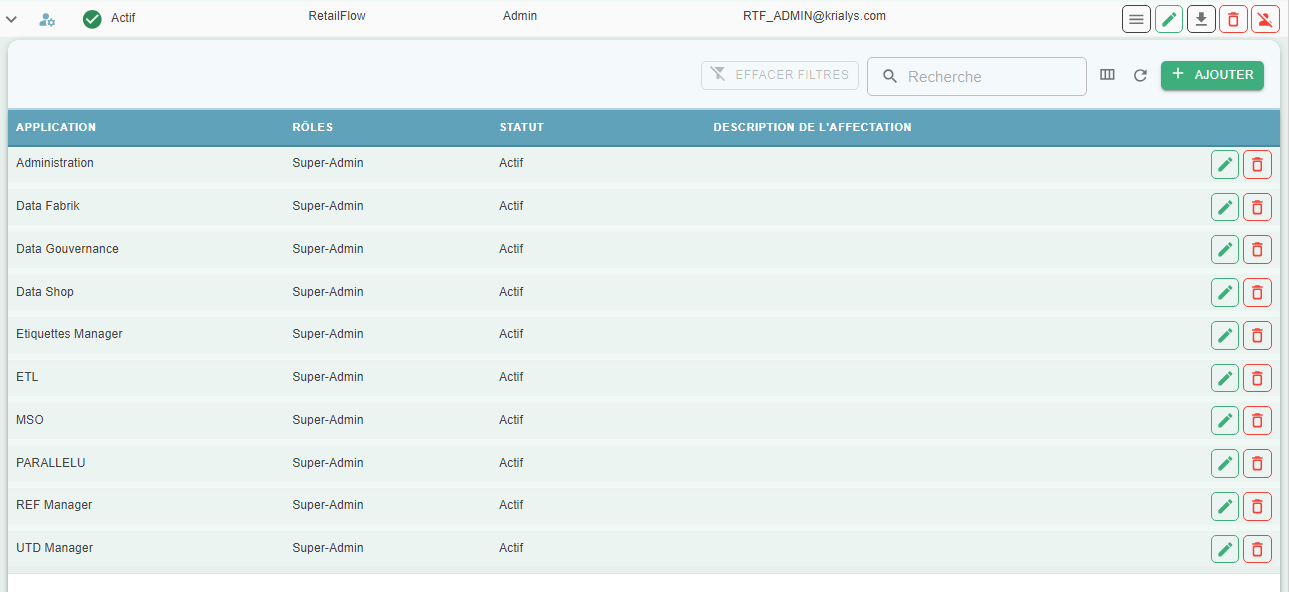This screenshot has width=1289, height=592.
Task: Click the green Actif status checkmark
Action: click(92, 19)
